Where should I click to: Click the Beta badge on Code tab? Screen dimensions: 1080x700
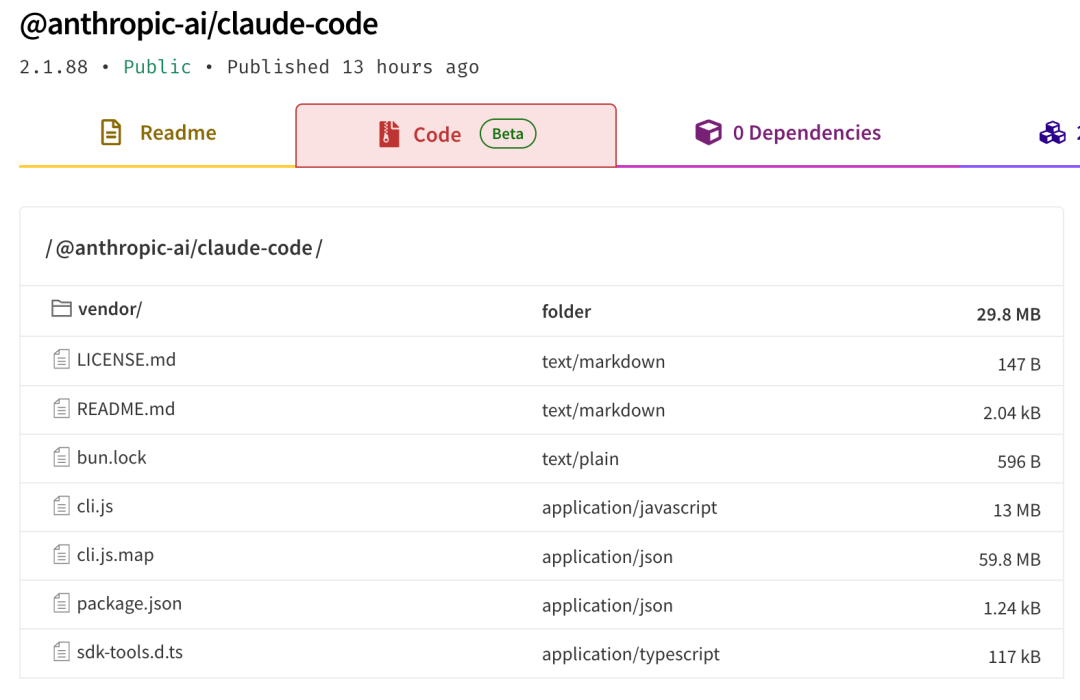click(x=508, y=134)
